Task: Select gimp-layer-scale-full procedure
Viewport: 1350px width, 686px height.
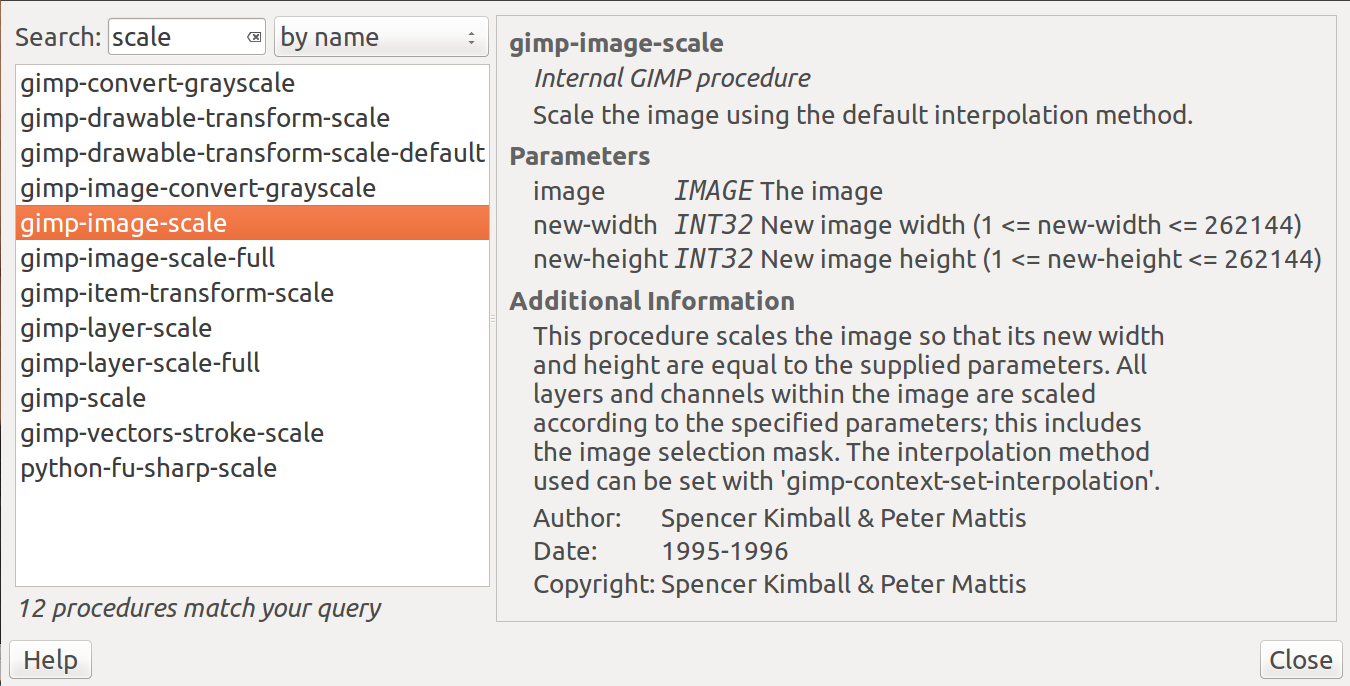Action: click(x=252, y=363)
